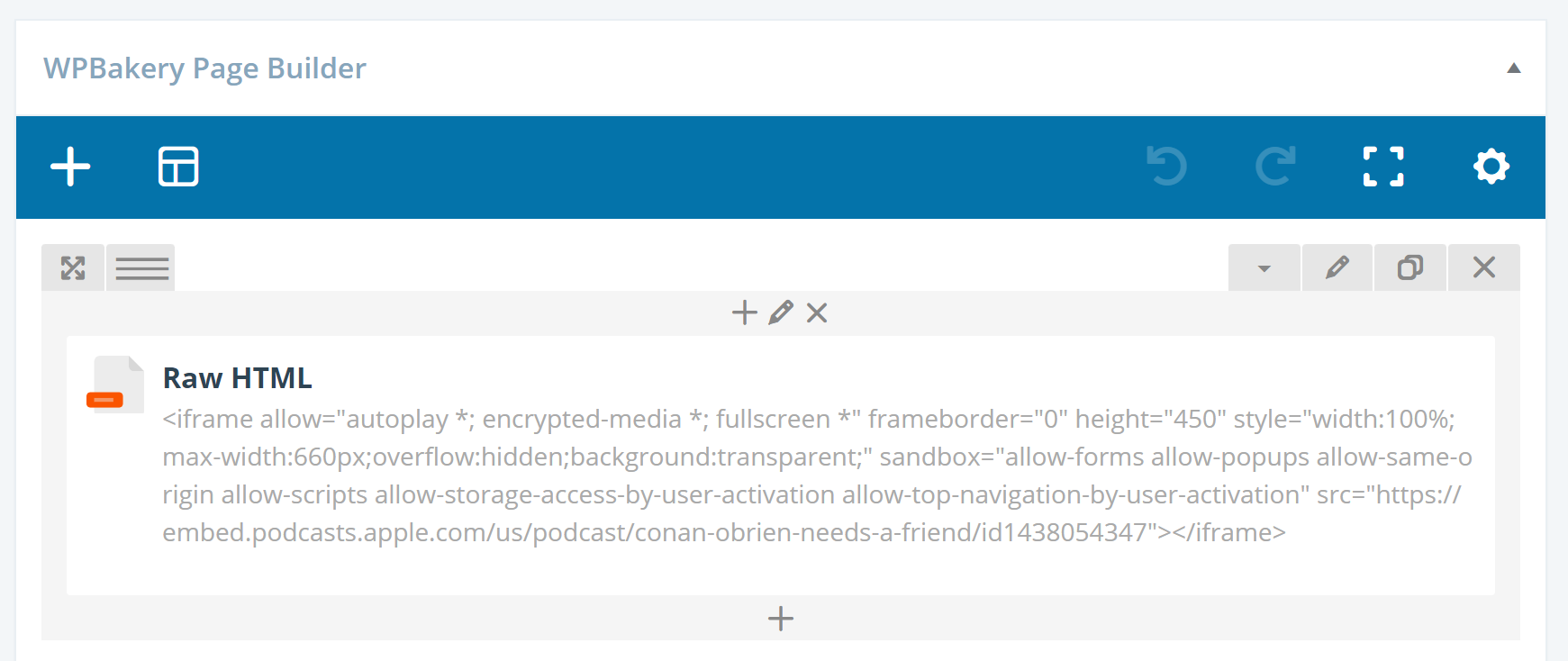Click the Raw HTML element title
Image resolution: width=1568 pixels, height=661 pixels.
(238, 378)
